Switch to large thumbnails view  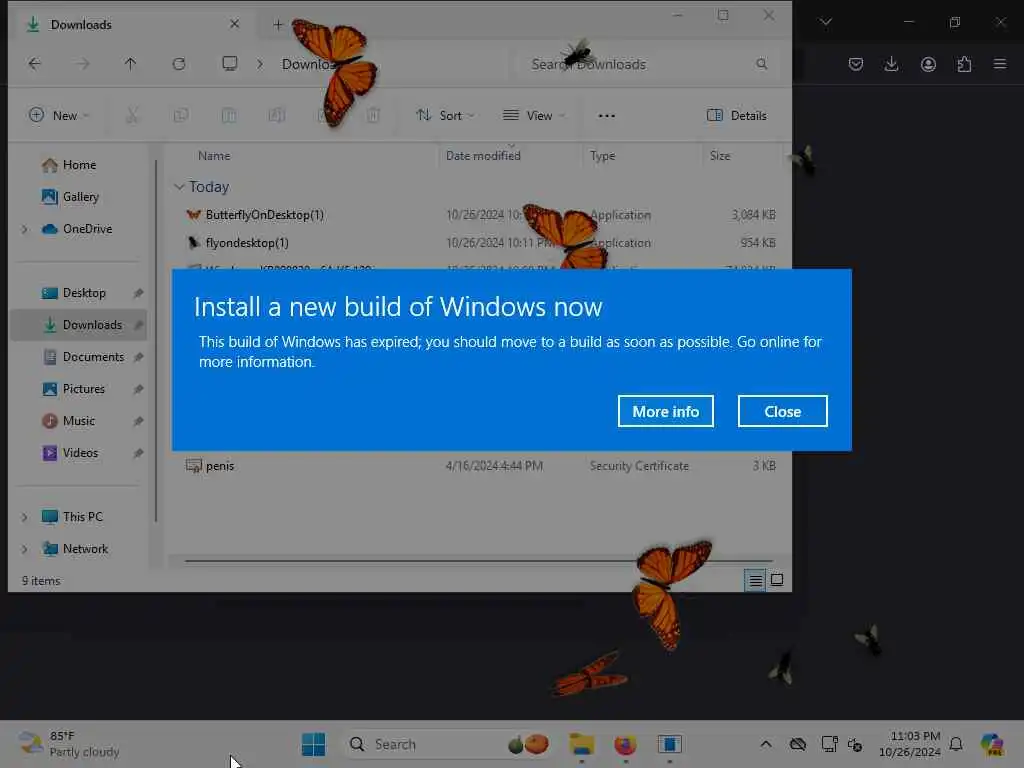click(777, 580)
